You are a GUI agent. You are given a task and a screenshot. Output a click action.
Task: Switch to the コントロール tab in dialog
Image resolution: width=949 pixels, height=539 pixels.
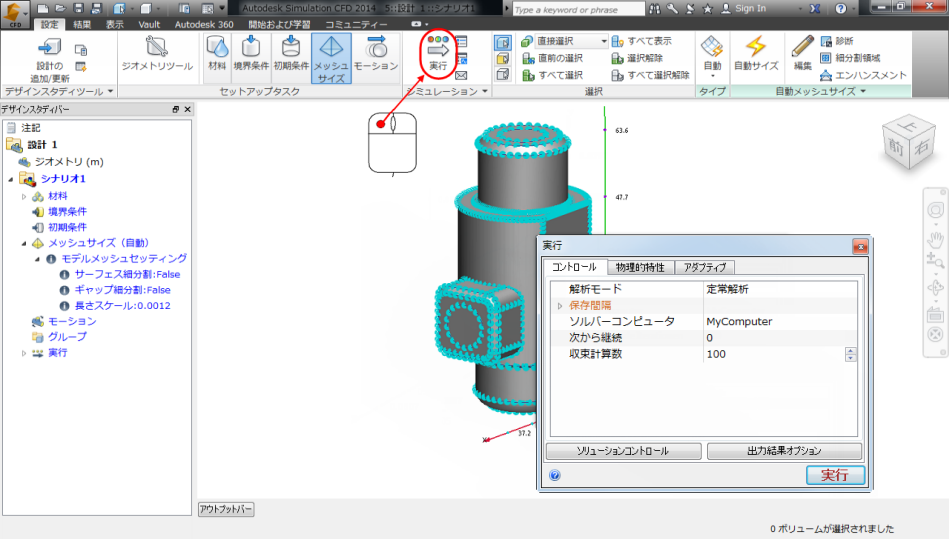point(574,267)
